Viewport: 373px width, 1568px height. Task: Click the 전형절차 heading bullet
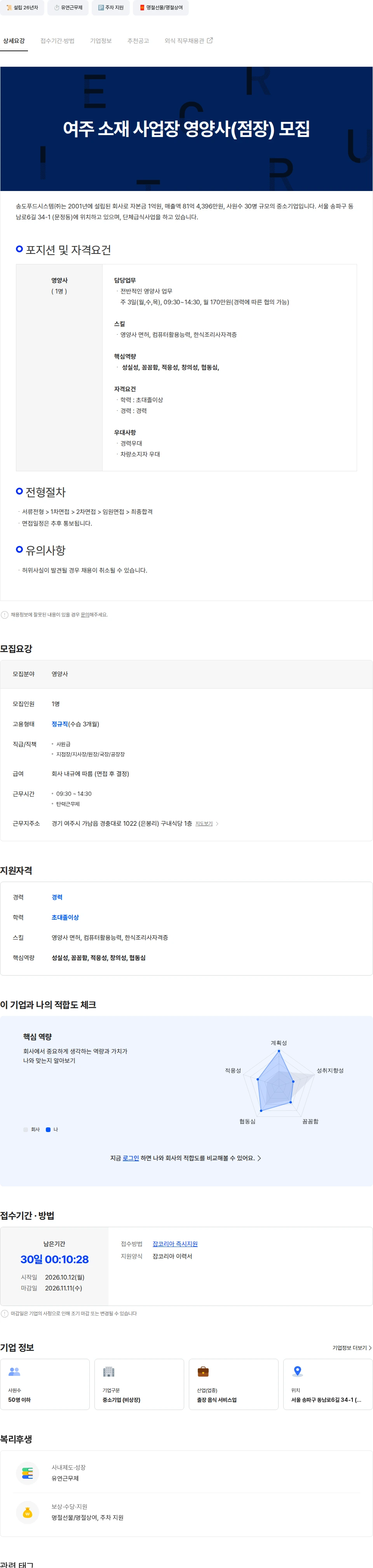(19, 491)
